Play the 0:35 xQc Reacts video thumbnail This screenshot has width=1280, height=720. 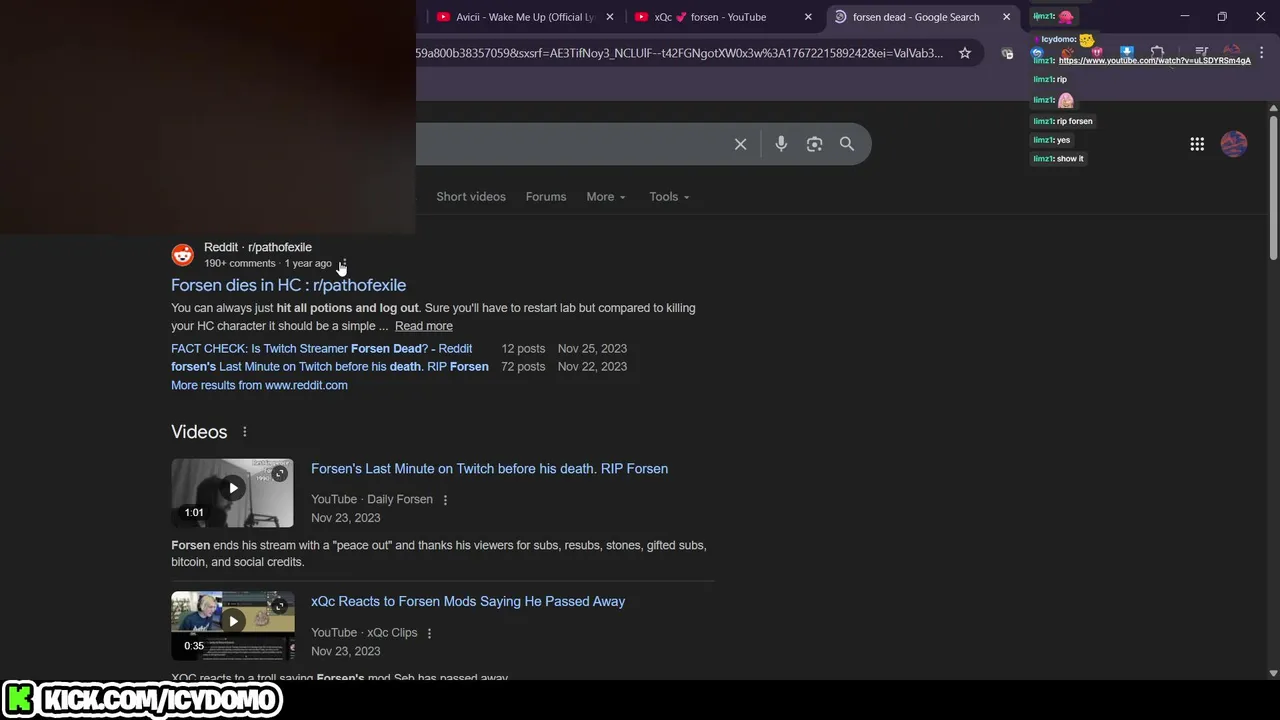232,626
